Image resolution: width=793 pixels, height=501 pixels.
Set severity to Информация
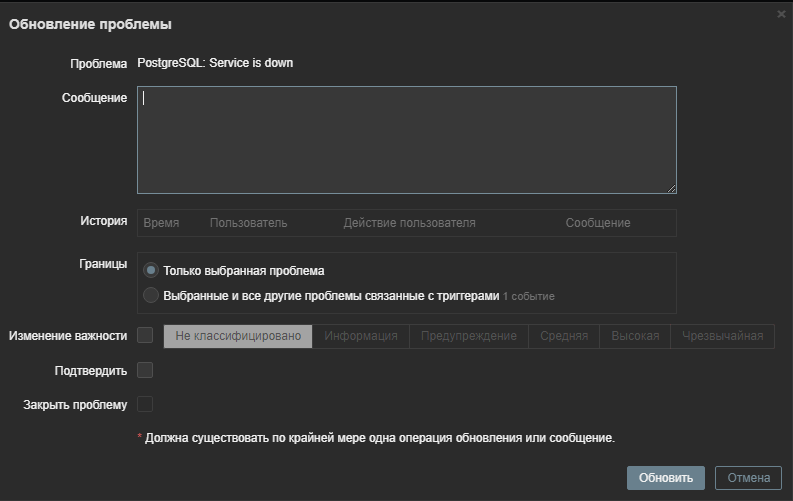(360, 336)
